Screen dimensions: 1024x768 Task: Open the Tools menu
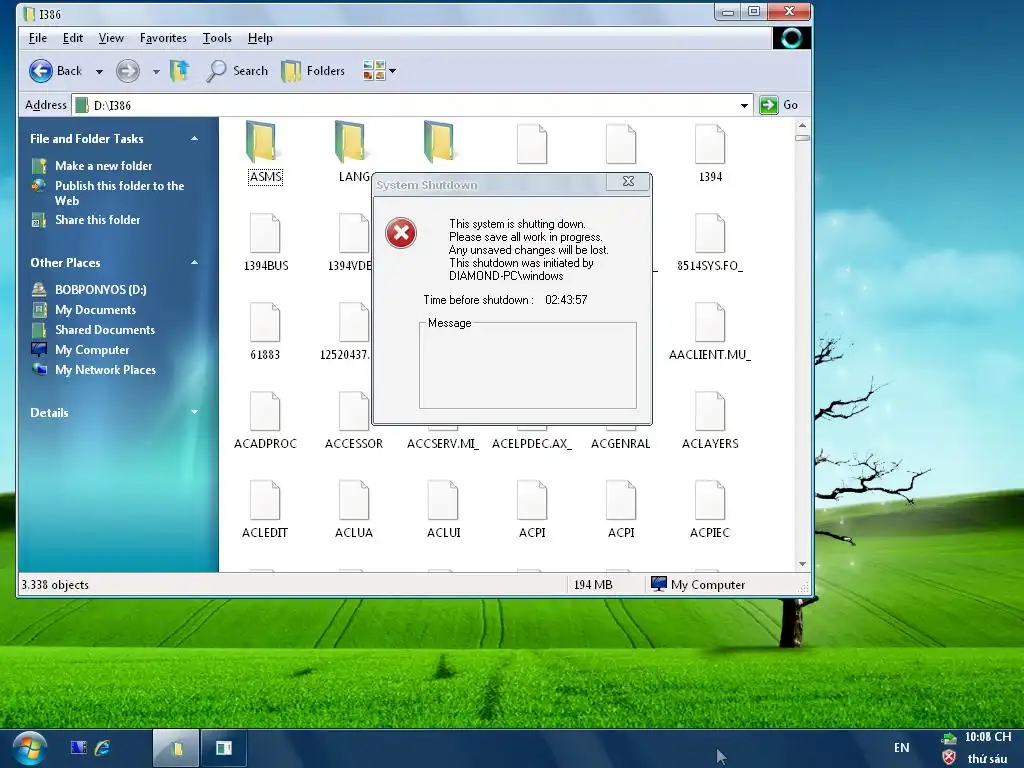point(217,38)
